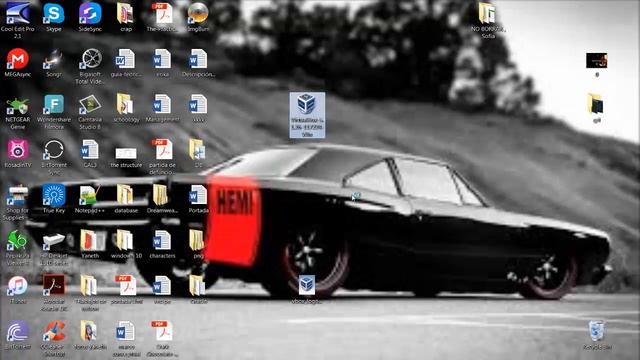This screenshot has height=360, width=640.
Task: Open the True Key shortcut
Action: pos(54,199)
